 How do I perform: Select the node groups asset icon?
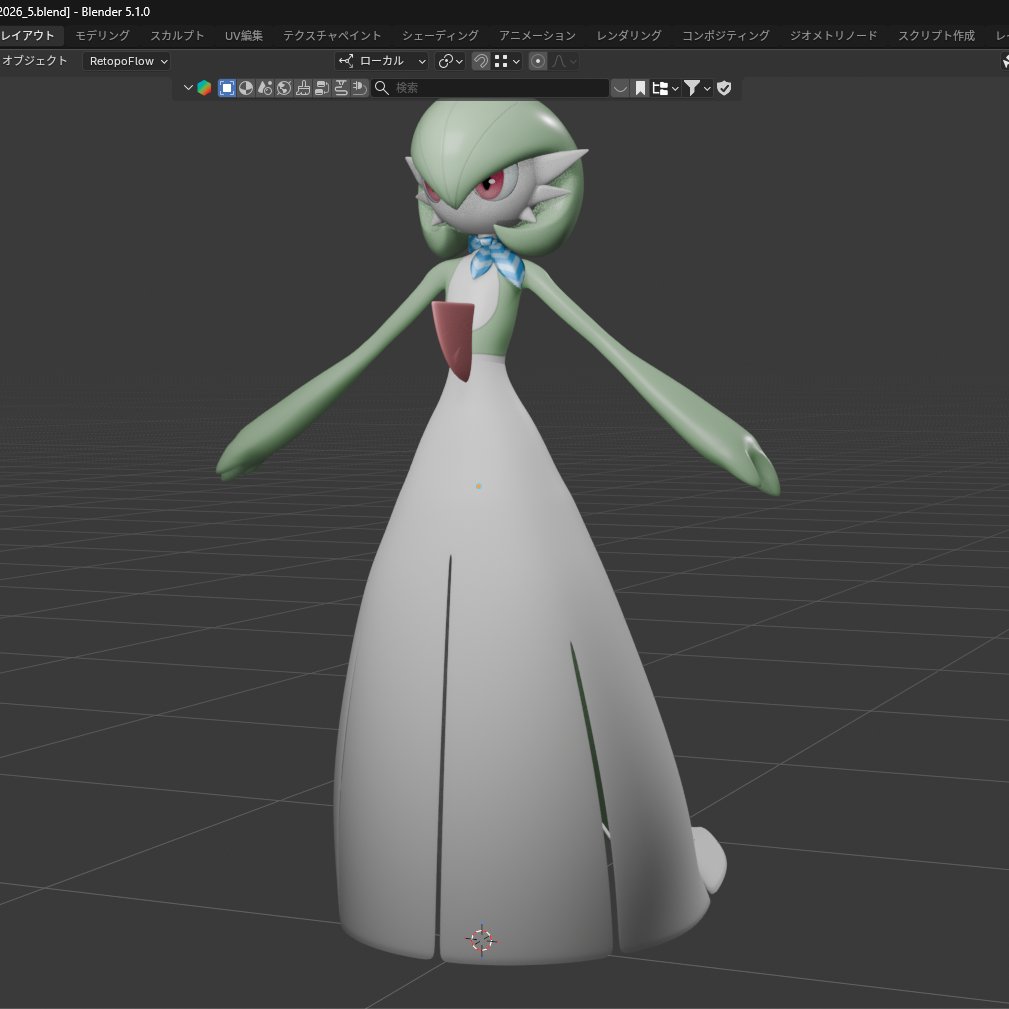click(x=322, y=88)
